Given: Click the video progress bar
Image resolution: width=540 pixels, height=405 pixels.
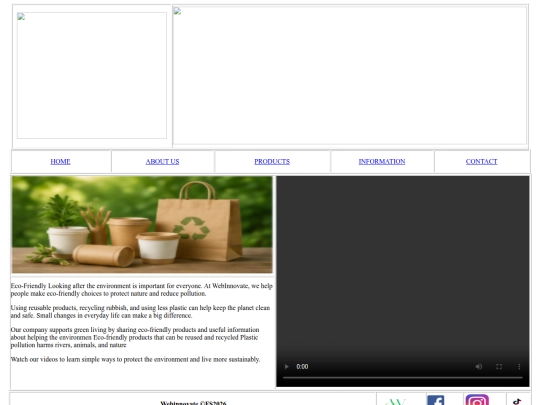Looking at the screenshot, I should (x=403, y=377).
